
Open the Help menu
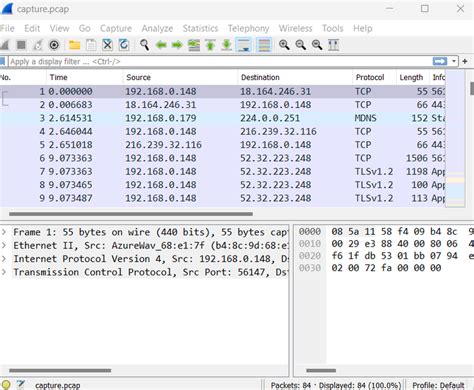pos(363,28)
